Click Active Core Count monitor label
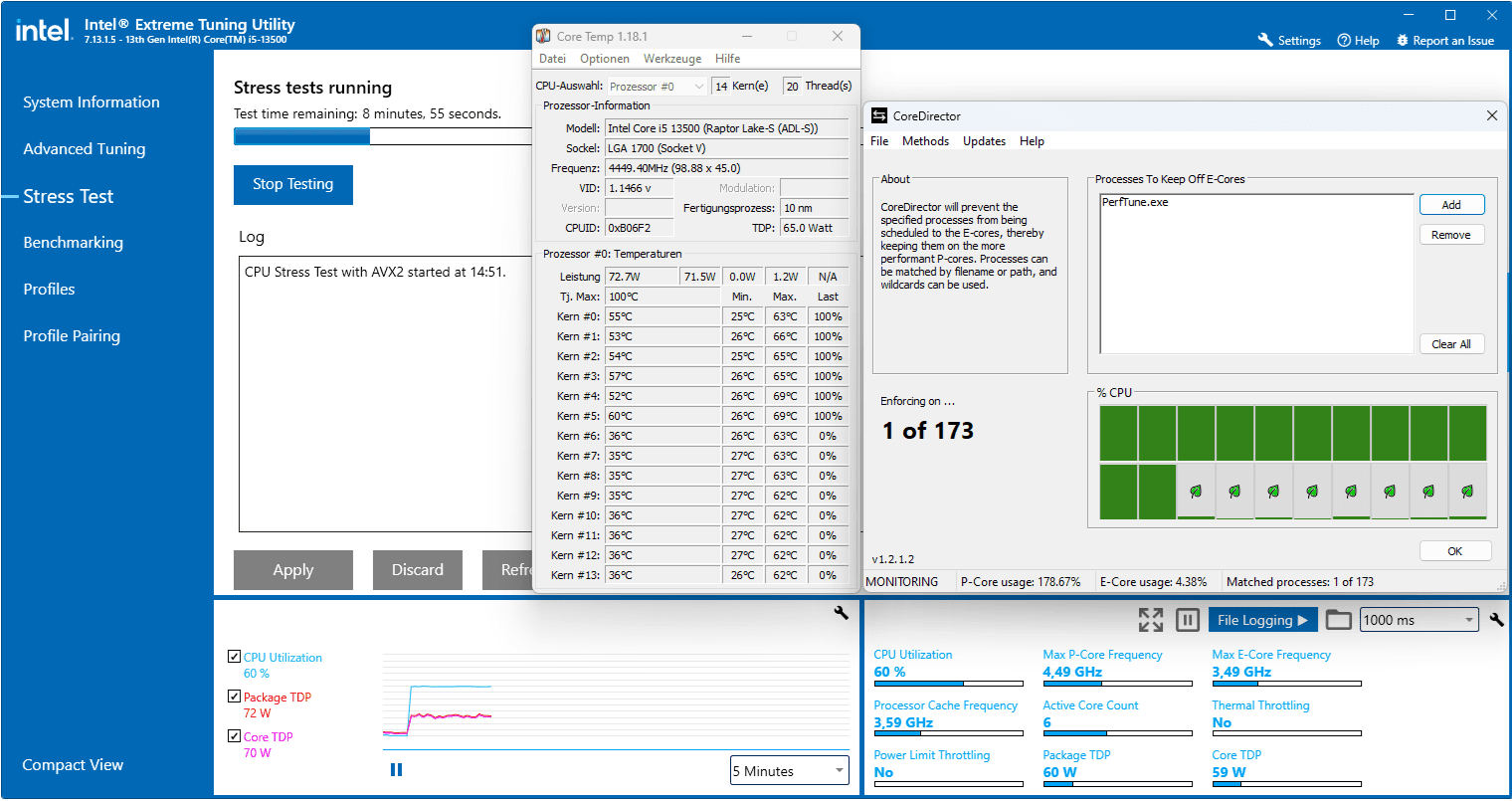Screen dimensions: 1512x801 click(x=1090, y=705)
